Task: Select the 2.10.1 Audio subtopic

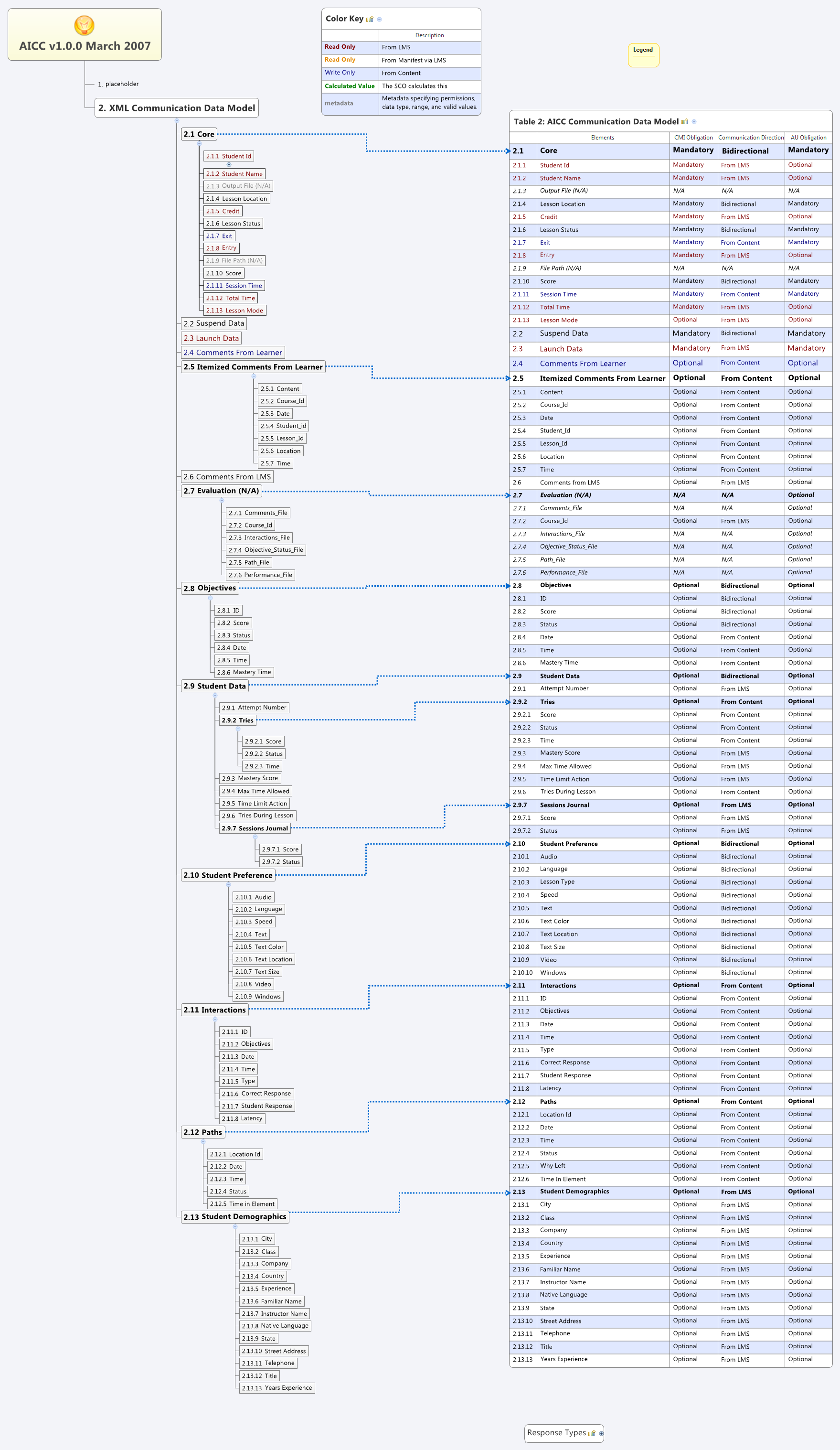Action: pyautogui.click(x=253, y=896)
